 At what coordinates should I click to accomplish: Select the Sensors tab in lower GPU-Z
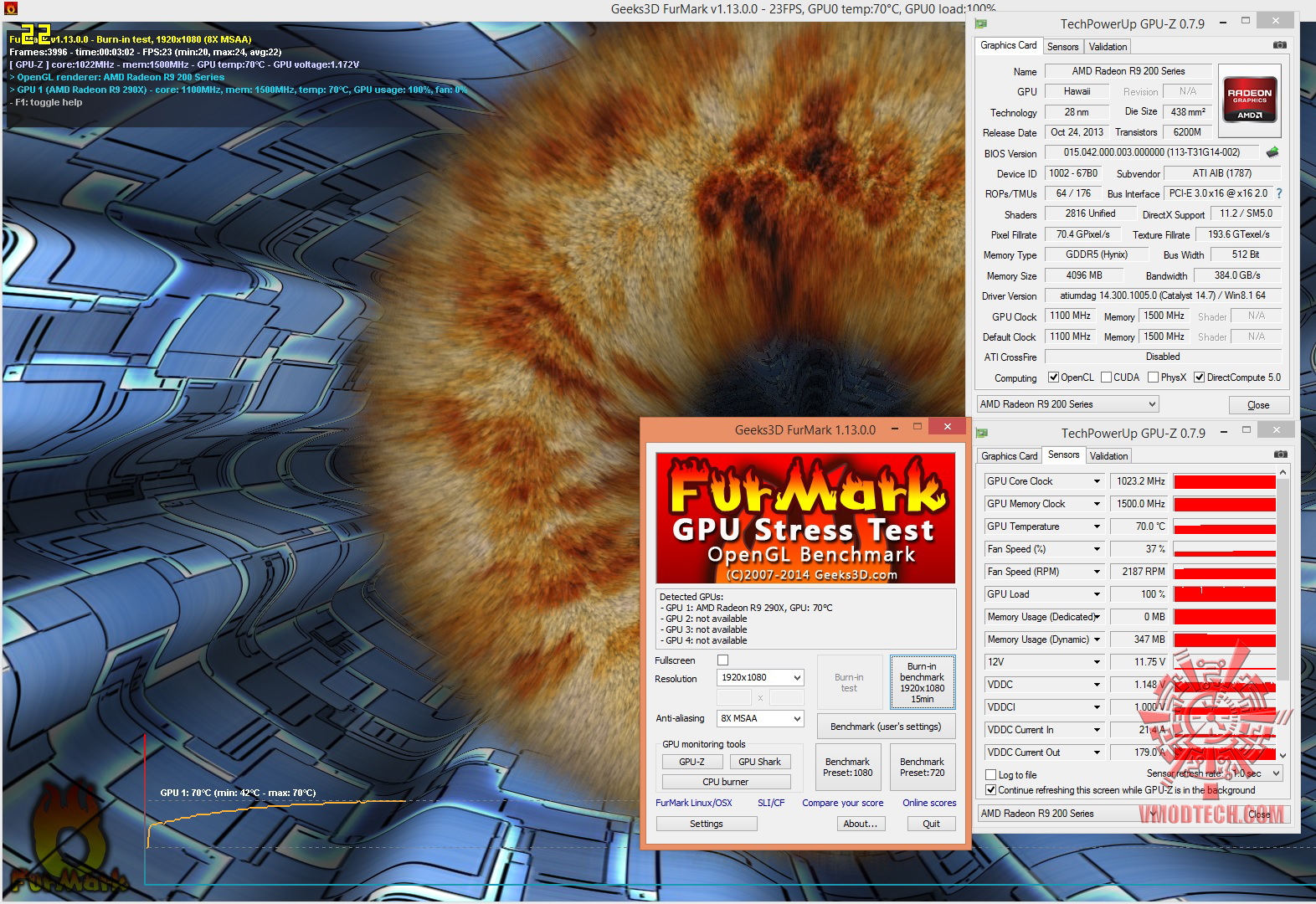(1063, 455)
